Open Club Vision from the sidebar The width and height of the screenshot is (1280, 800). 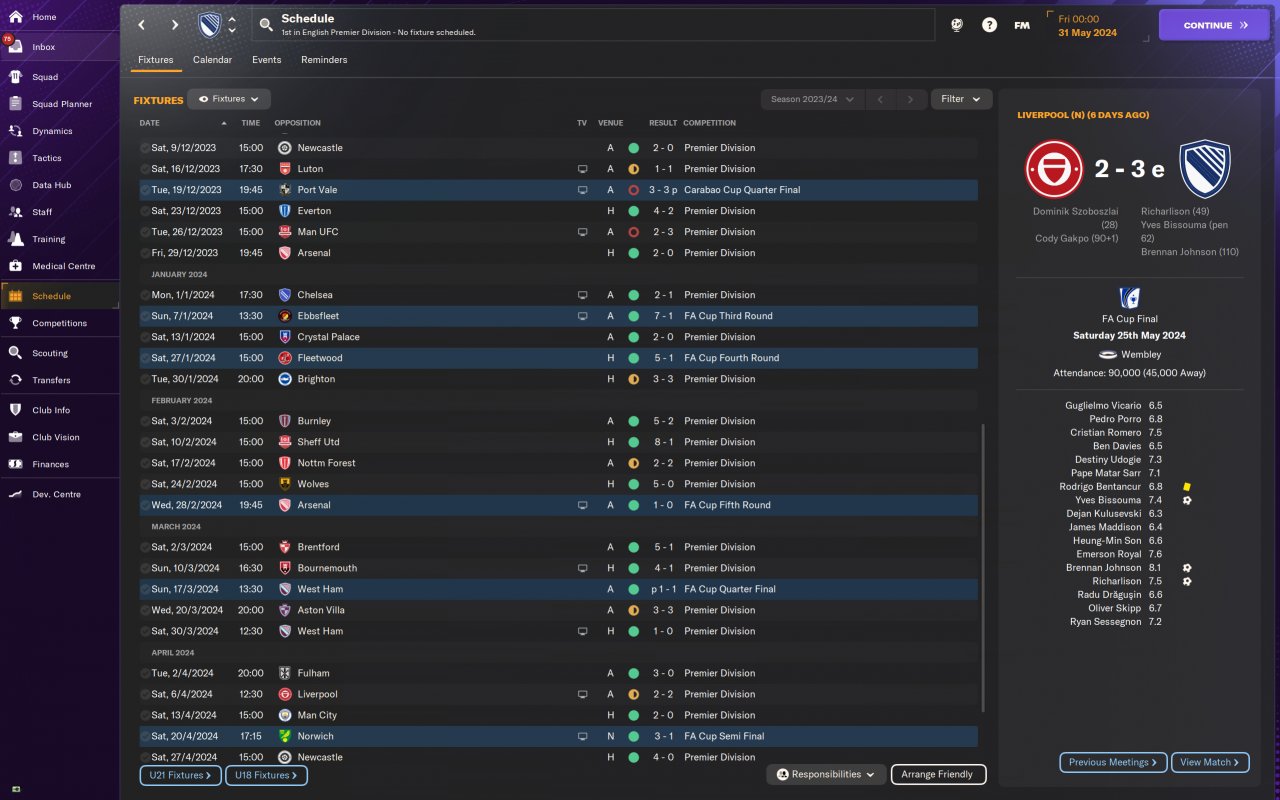pos(55,437)
